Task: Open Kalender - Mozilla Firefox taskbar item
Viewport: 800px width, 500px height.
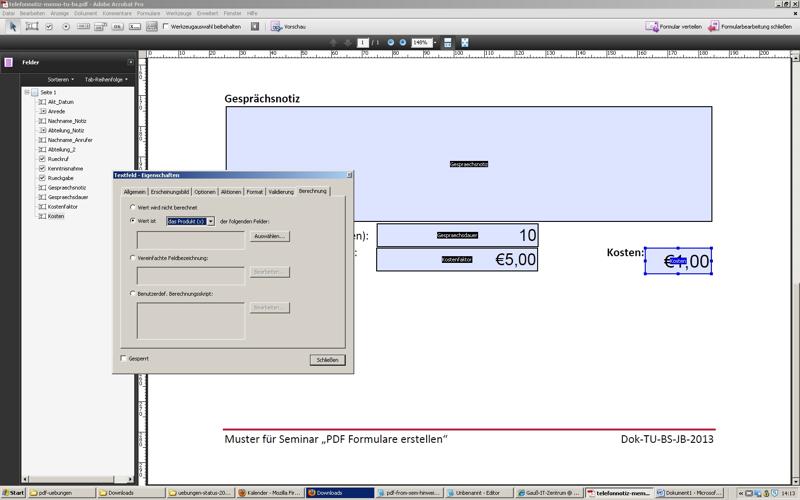Action: pyautogui.click(x=270, y=493)
